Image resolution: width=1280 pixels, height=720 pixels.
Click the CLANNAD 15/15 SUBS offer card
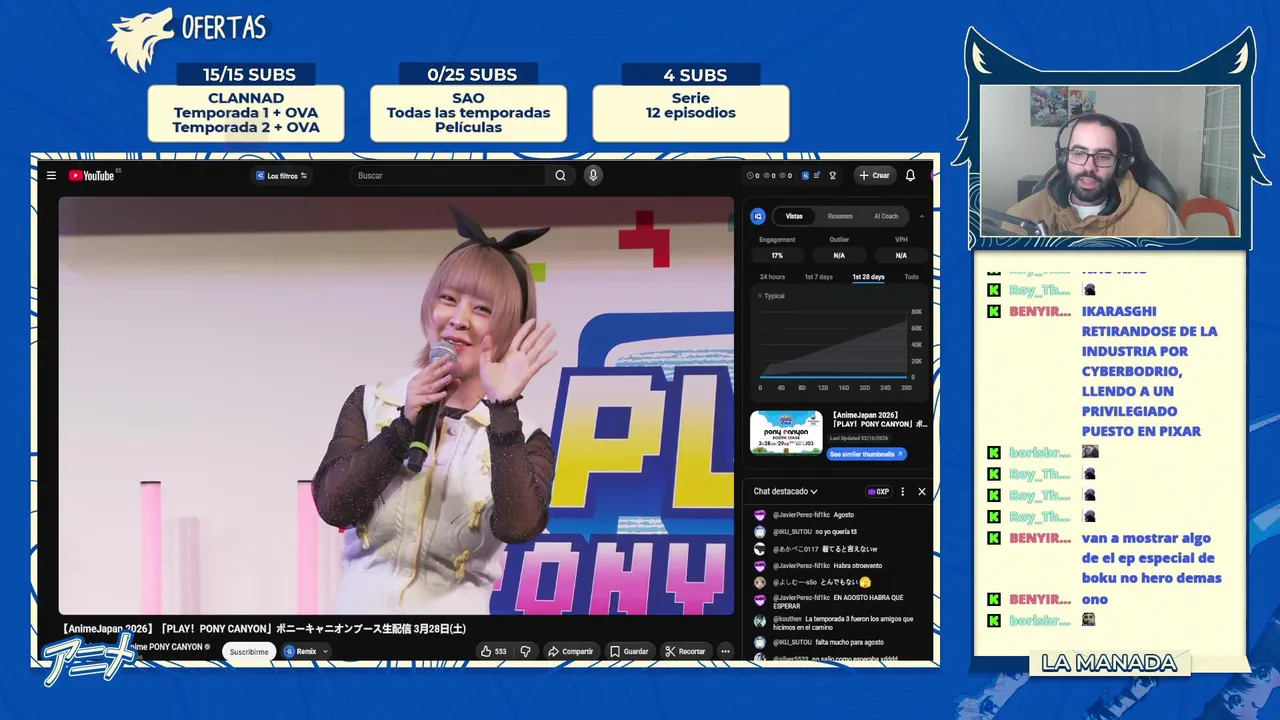(246, 102)
